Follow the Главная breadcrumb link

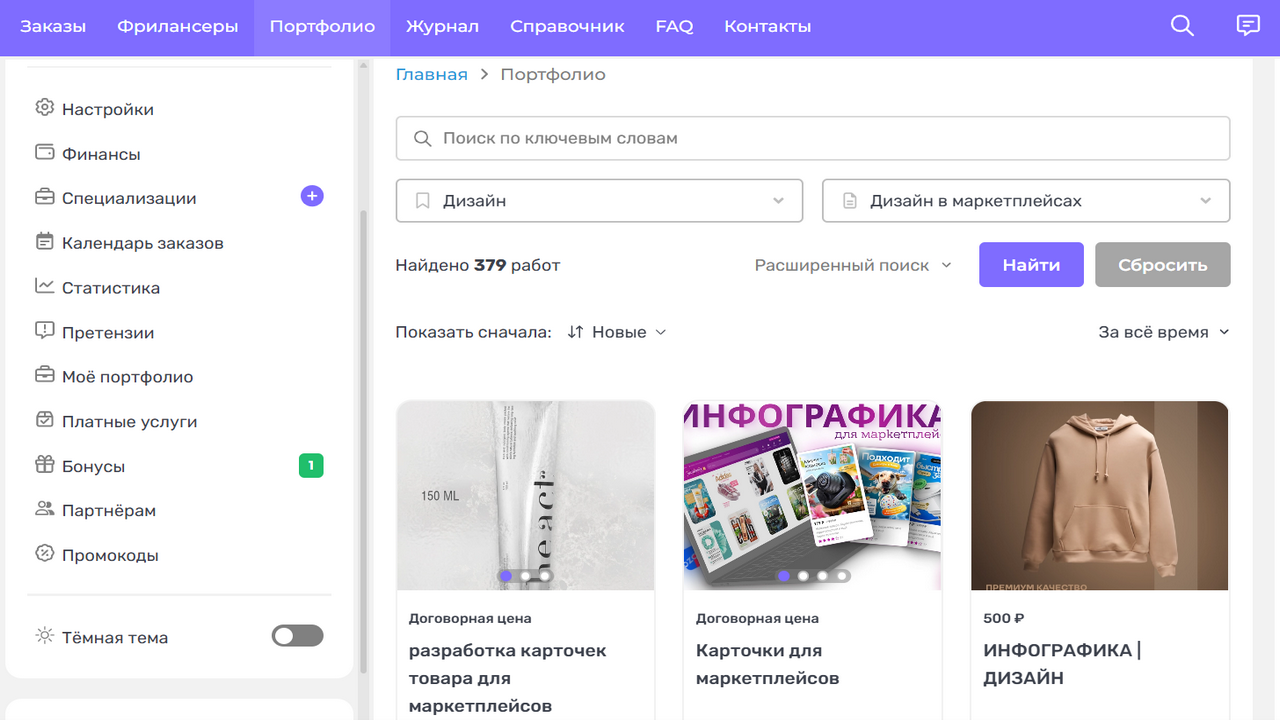431,73
